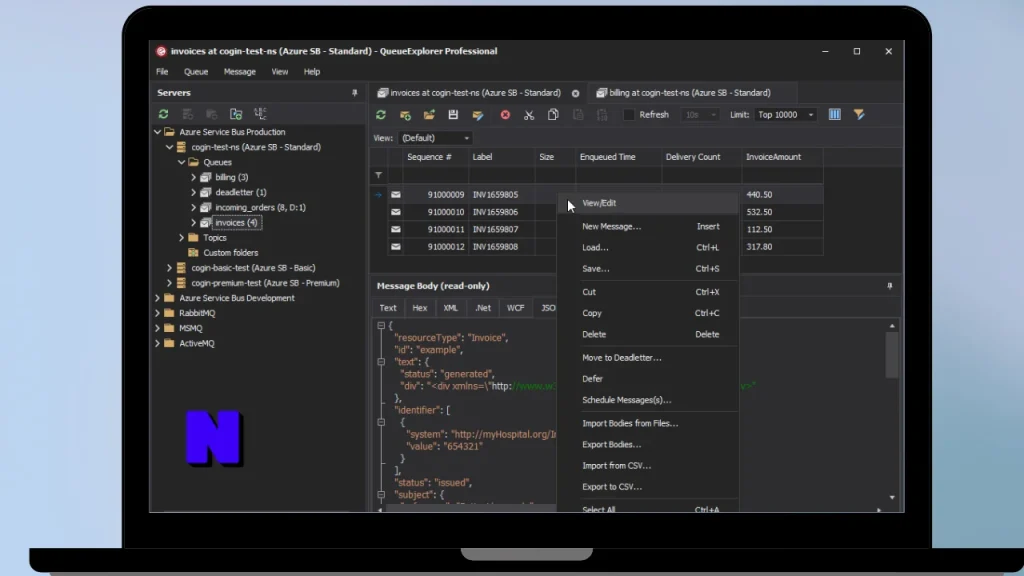Close the invoices tab with its X icon
The width and height of the screenshot is (1024, 576).
pyautogui.click(x=575, y=93)
